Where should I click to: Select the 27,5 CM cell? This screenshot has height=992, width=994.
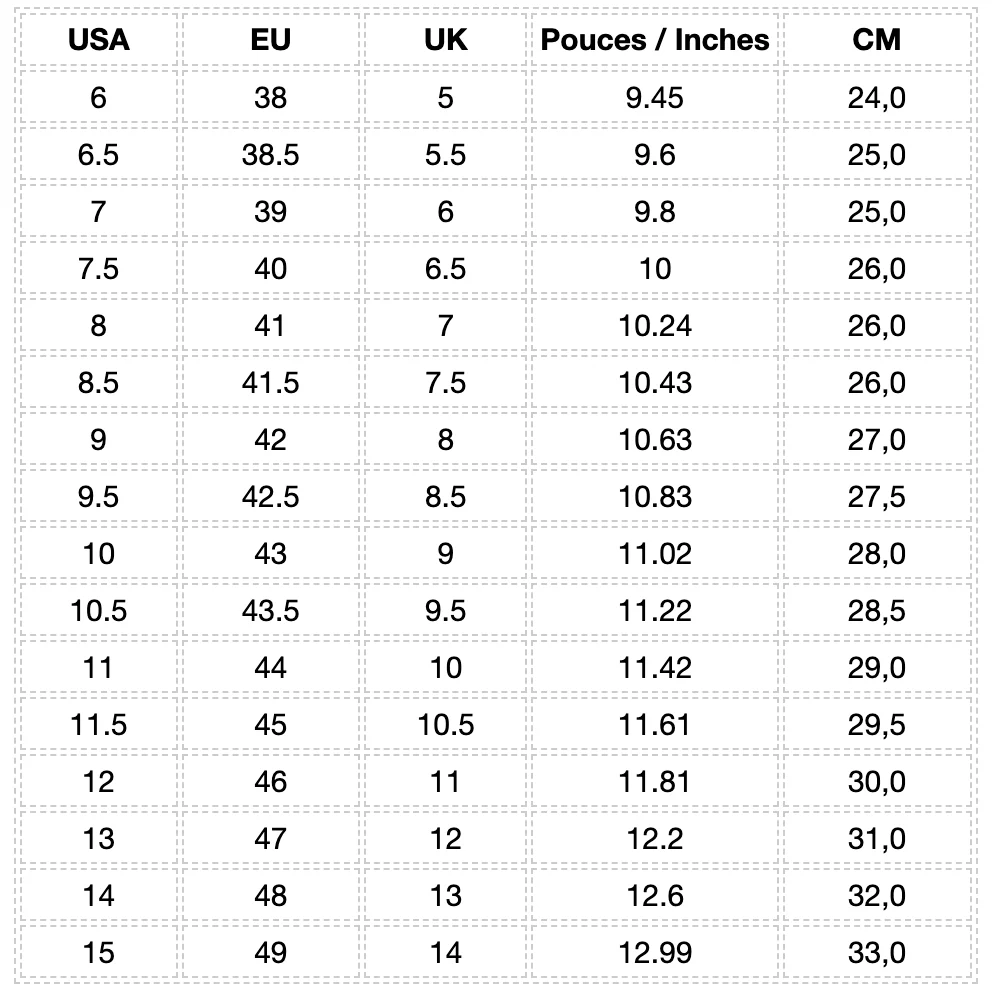coord(877,496)
